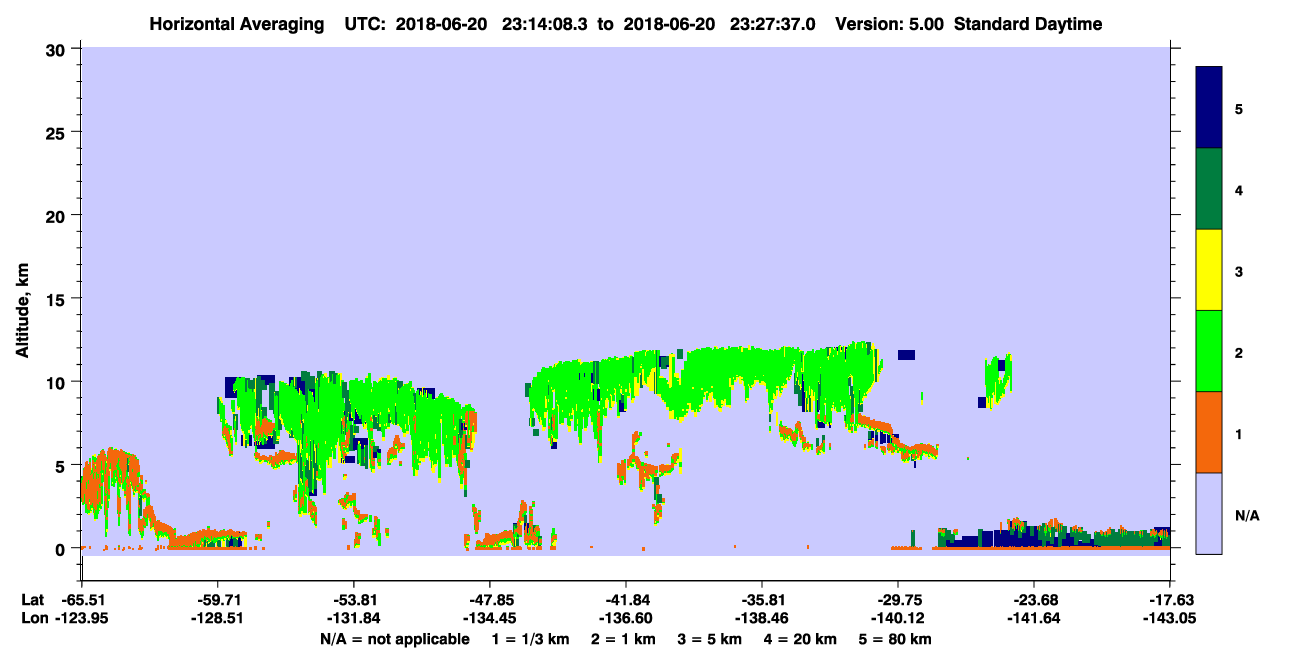Click the longitude value -123.95

click(x=82, y=618)
